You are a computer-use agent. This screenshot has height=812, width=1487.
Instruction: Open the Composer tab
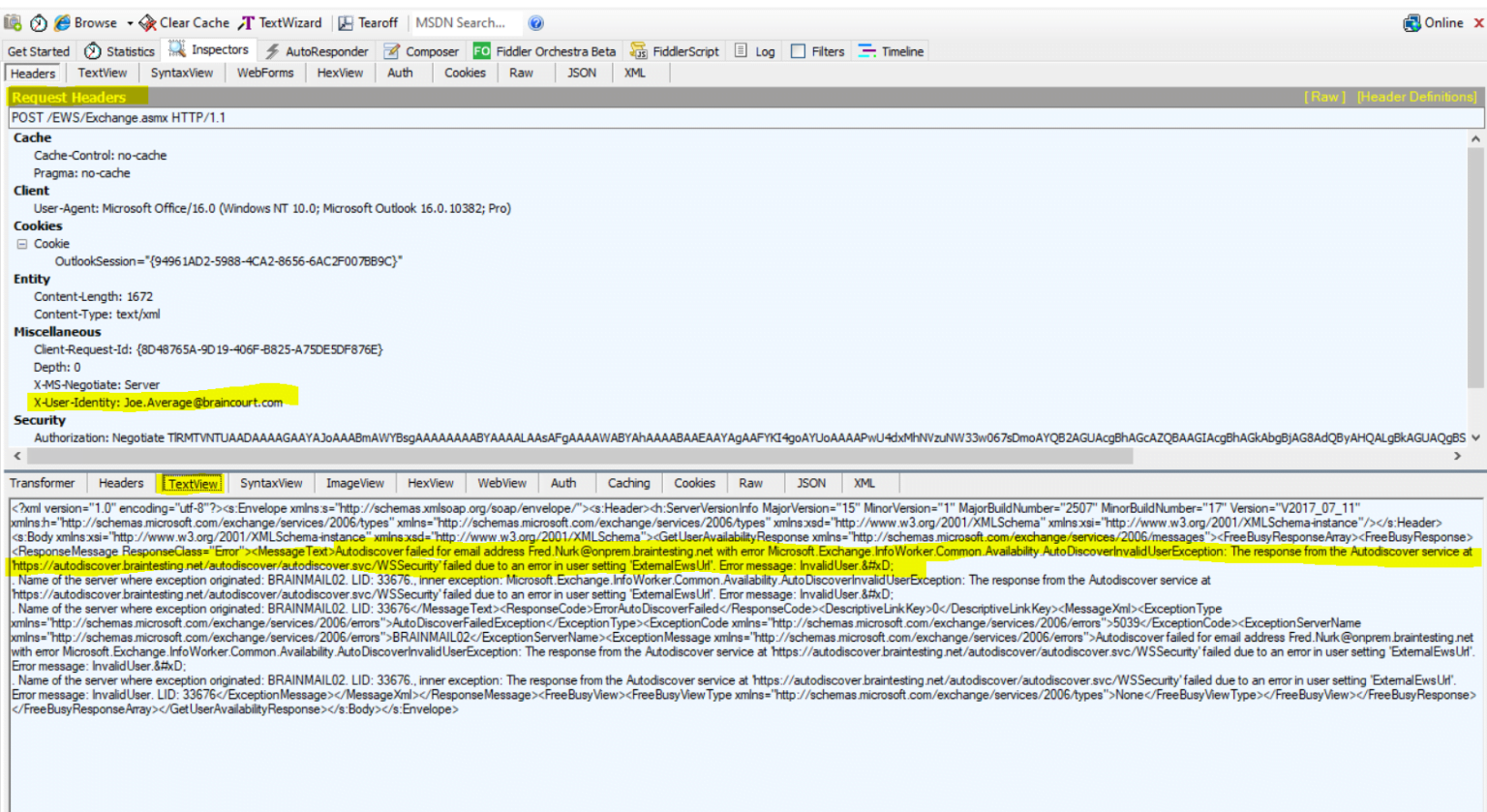(x=421, y=51)
